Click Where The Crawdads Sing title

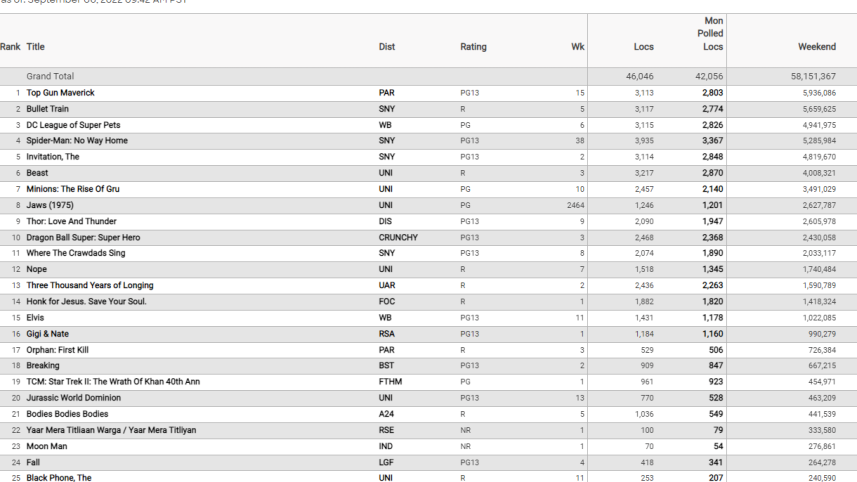tap(75, 253)
